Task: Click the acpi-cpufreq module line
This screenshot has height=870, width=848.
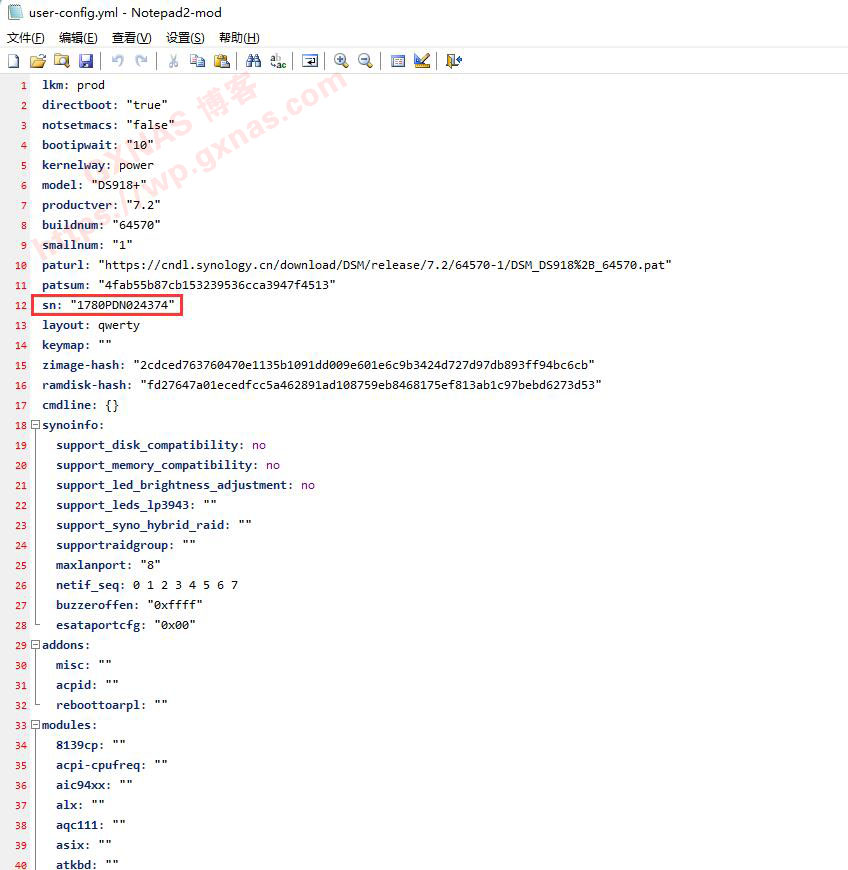Action: pyautogui.click(x=112, y=765)
